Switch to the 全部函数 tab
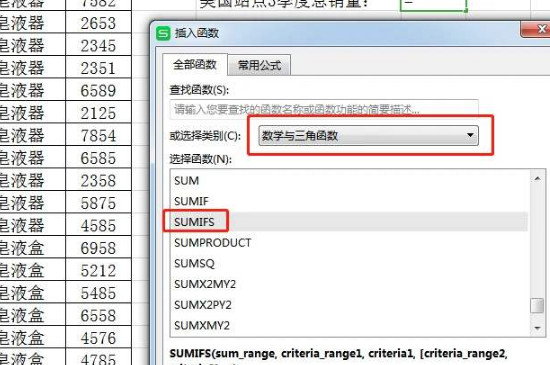The width and height of the screenshot is (550, 365). pos(195,65)
